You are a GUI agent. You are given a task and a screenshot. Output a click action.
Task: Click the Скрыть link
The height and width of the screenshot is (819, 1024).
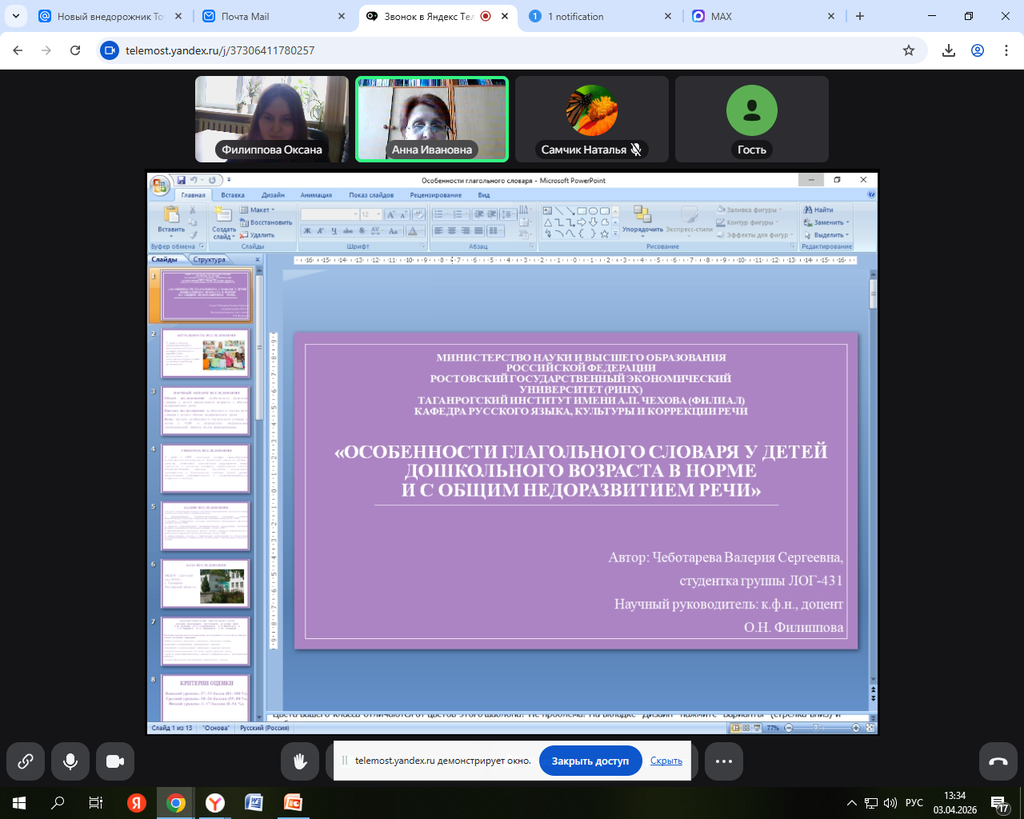tap(666, 761)
